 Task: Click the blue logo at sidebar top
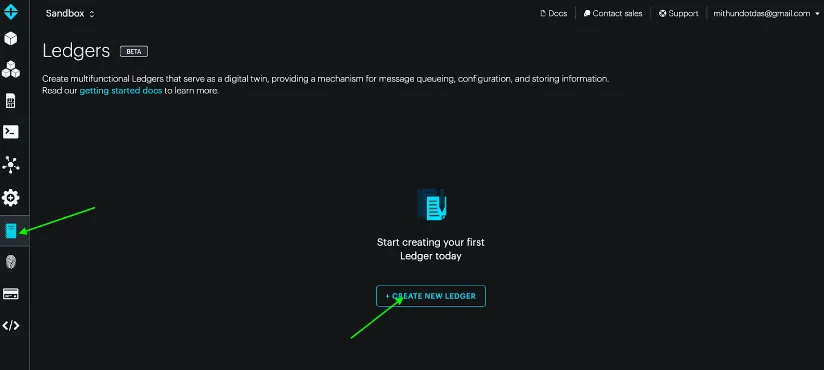[11, 12]
